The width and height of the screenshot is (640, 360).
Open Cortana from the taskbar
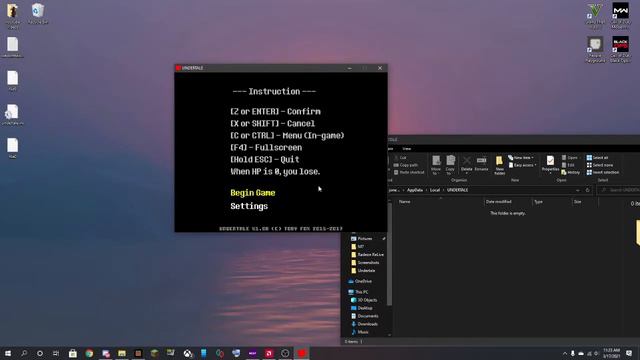click(40, 353)
